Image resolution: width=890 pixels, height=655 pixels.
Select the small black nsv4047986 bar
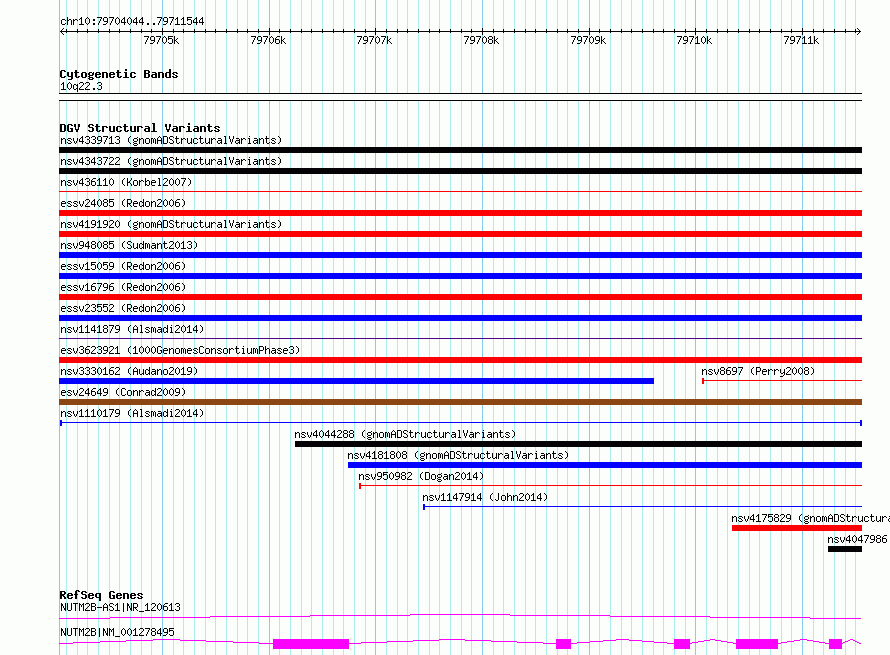[845, 549]
